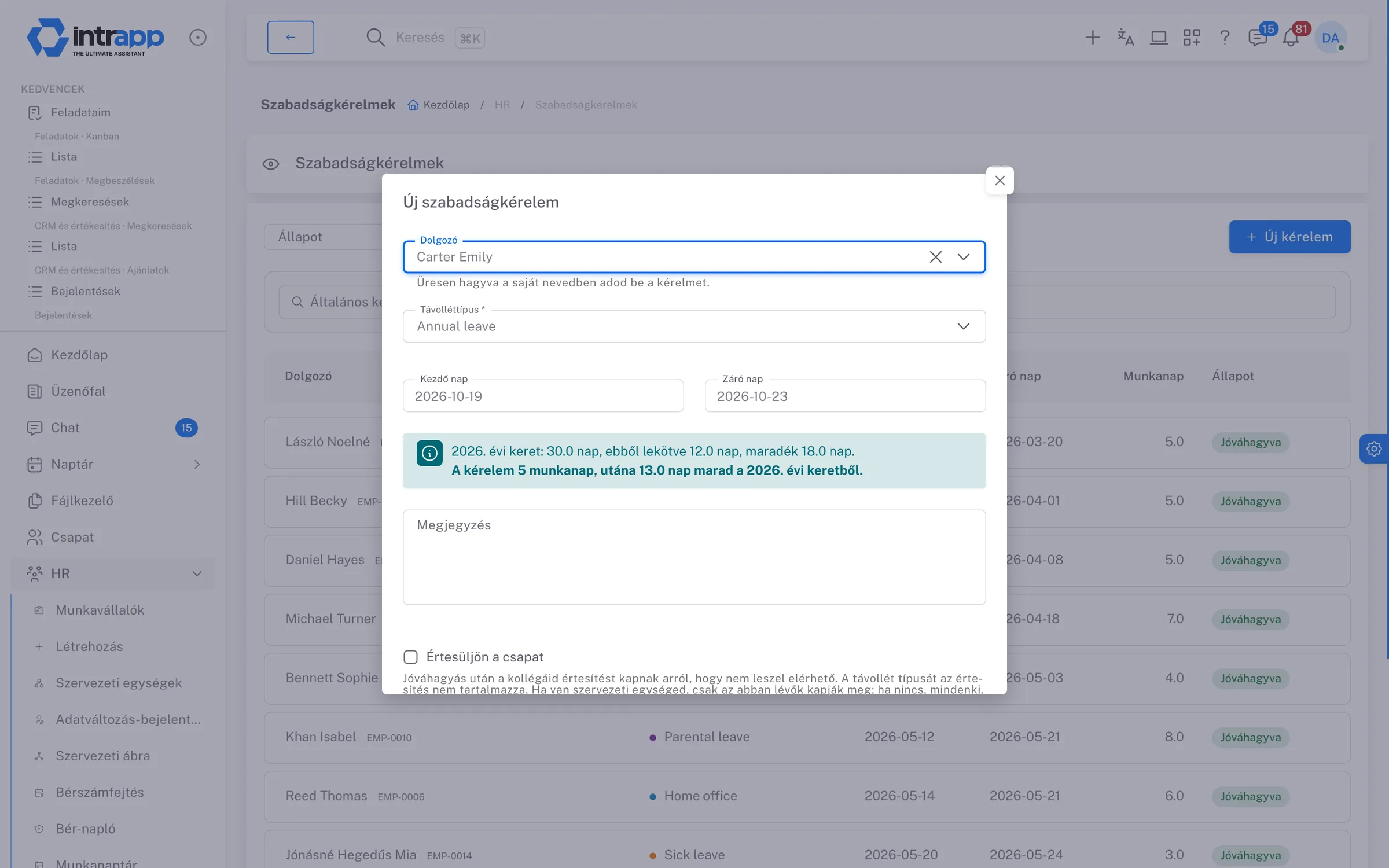Click the Khan Isabel table row name

[321, 737]
